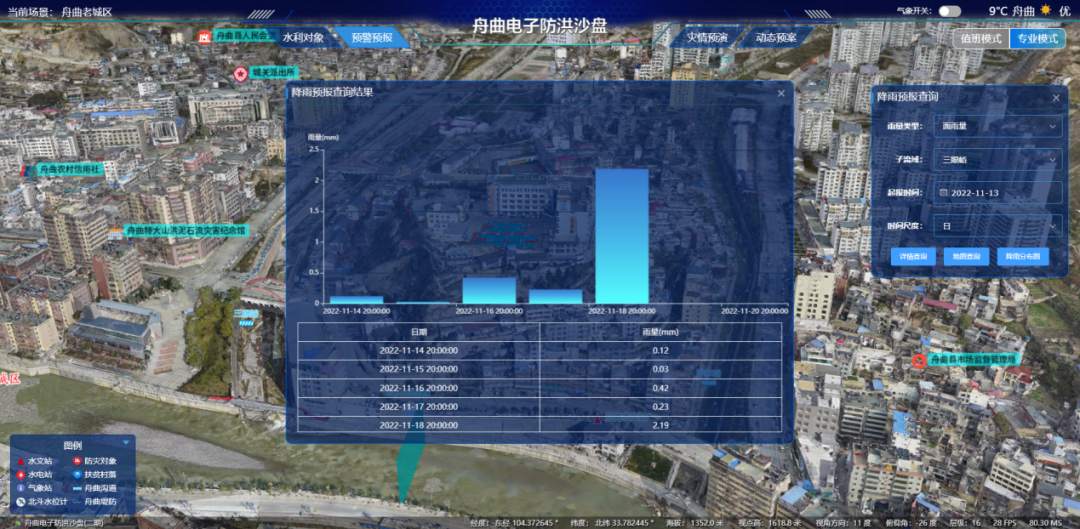Open the 灾情预演 tab
Screen dimensions: 1080x529
tap(706, 38)
